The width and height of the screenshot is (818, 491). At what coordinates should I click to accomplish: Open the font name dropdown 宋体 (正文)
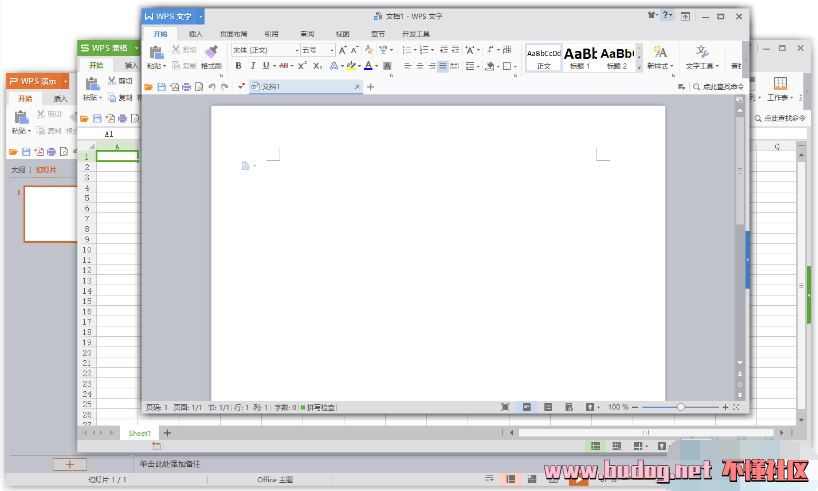click(x=265, y=49)
